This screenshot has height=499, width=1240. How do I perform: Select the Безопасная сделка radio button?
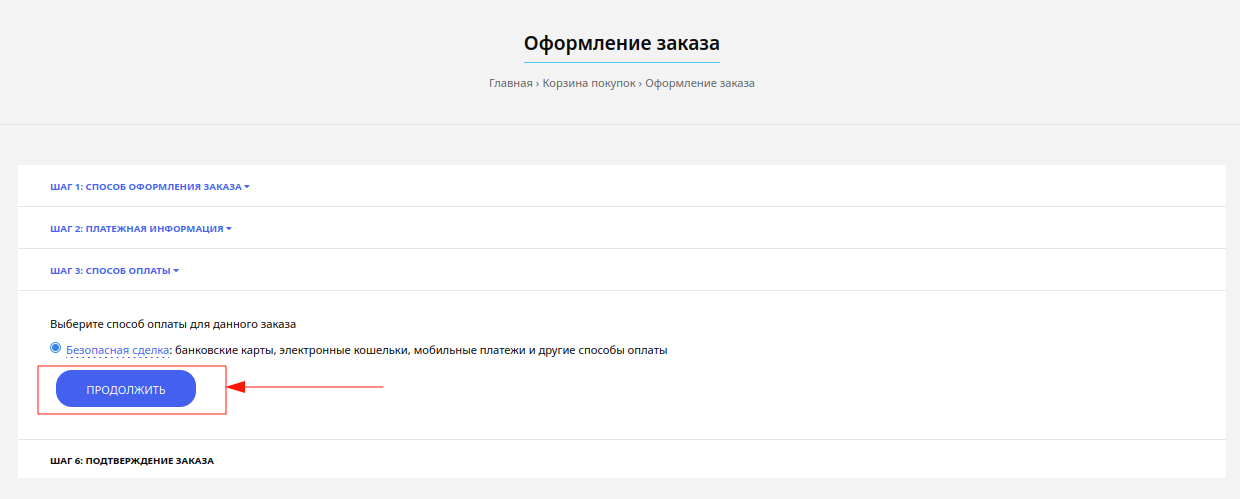[55, 348]
